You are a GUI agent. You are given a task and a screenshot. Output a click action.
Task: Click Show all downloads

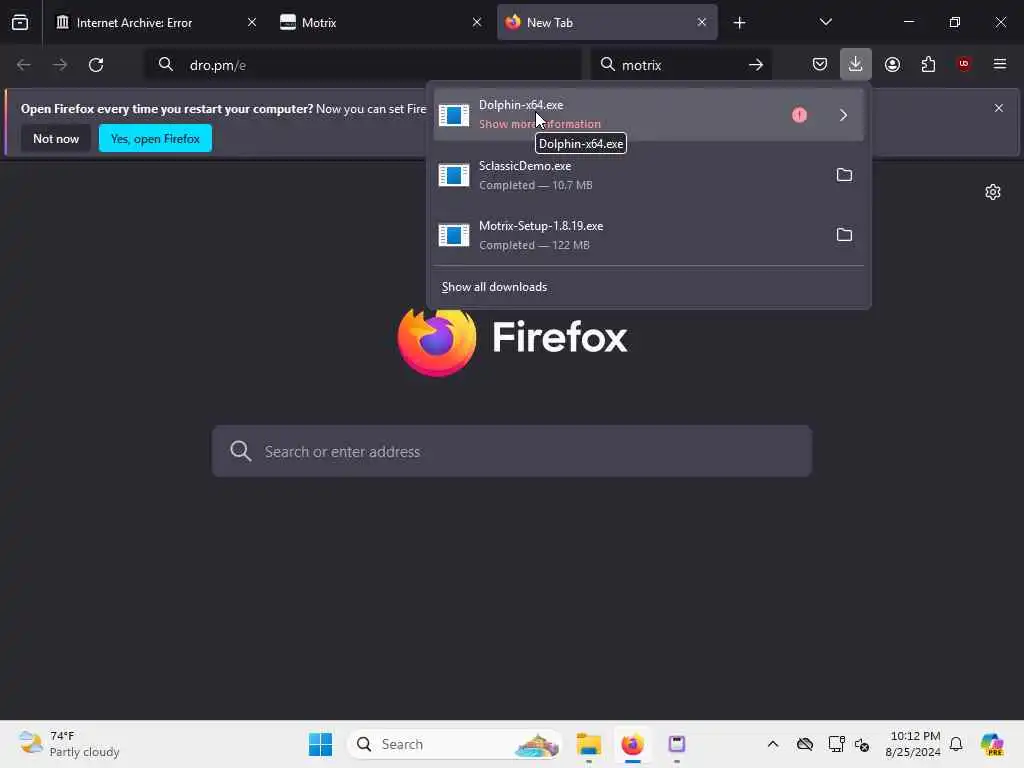494,287
